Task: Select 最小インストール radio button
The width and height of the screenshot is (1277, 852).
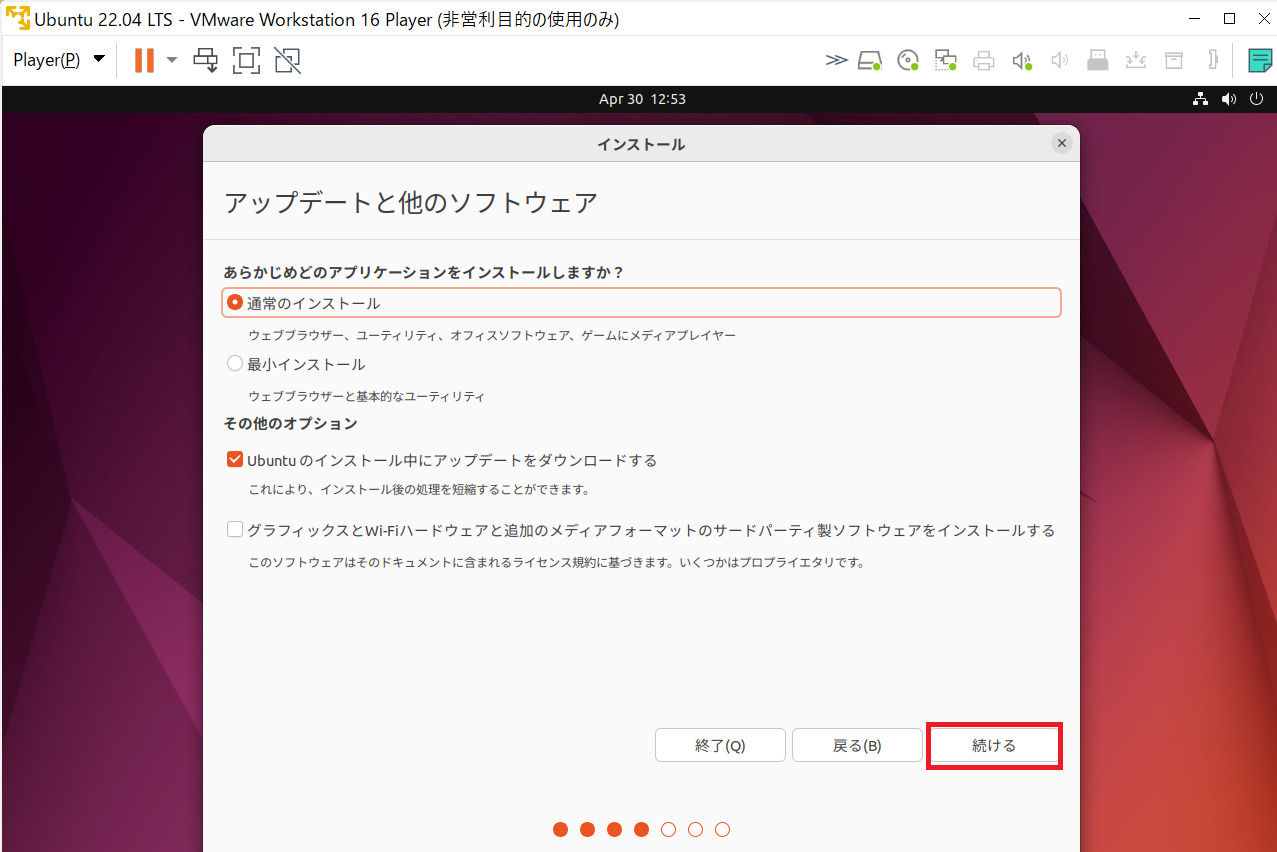Action: coord(235,363)
